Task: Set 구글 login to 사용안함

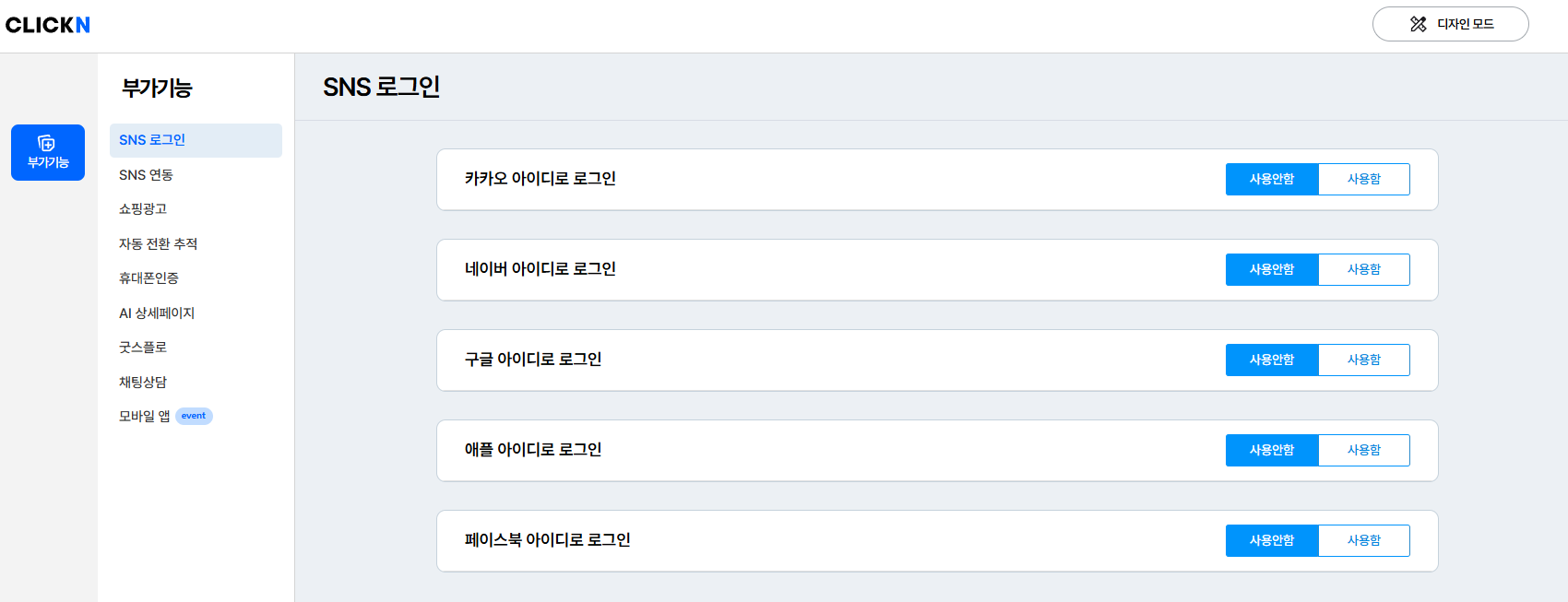Action: coord(1272,360)
